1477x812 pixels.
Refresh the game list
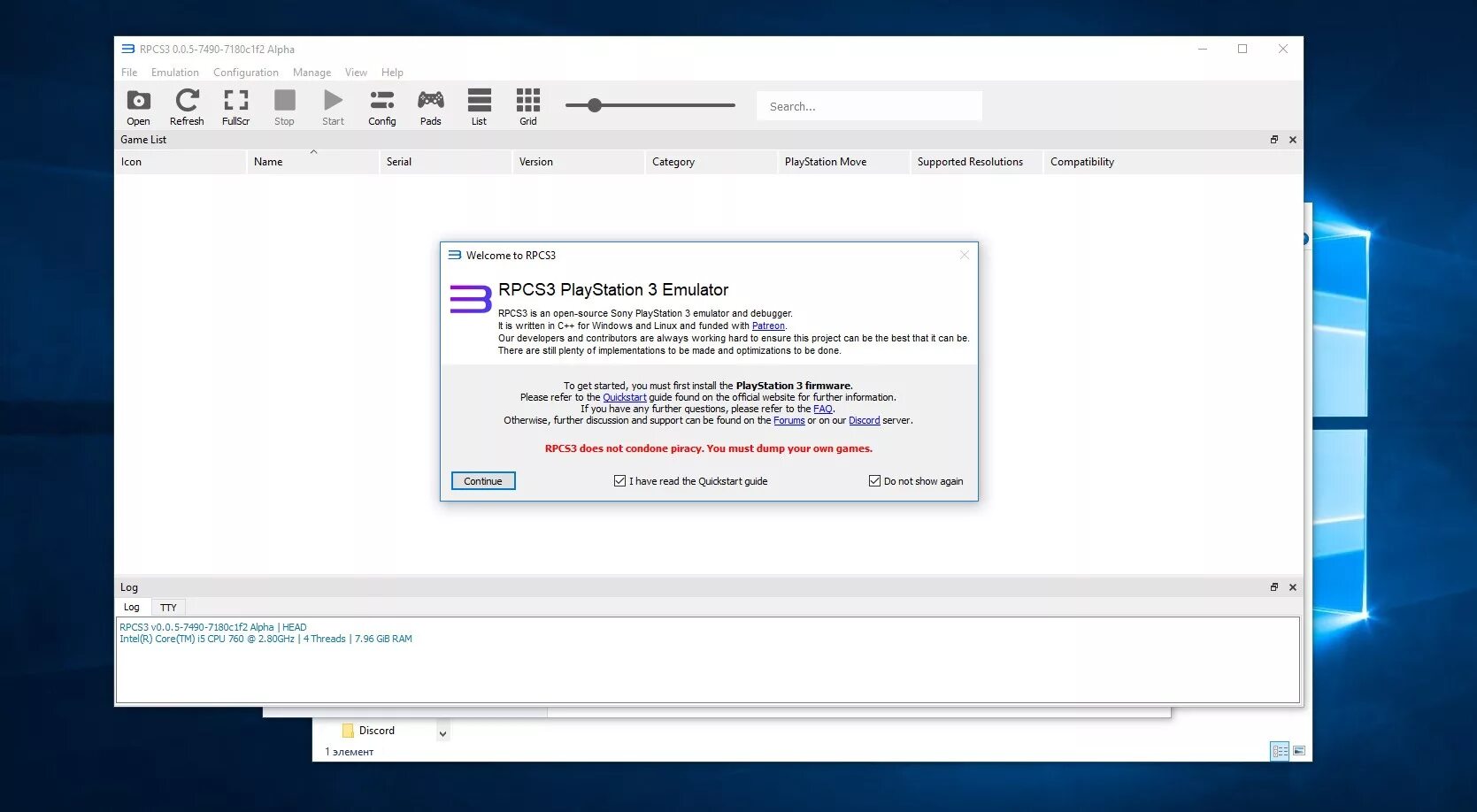pyautogui.click(x=187, y=107)
